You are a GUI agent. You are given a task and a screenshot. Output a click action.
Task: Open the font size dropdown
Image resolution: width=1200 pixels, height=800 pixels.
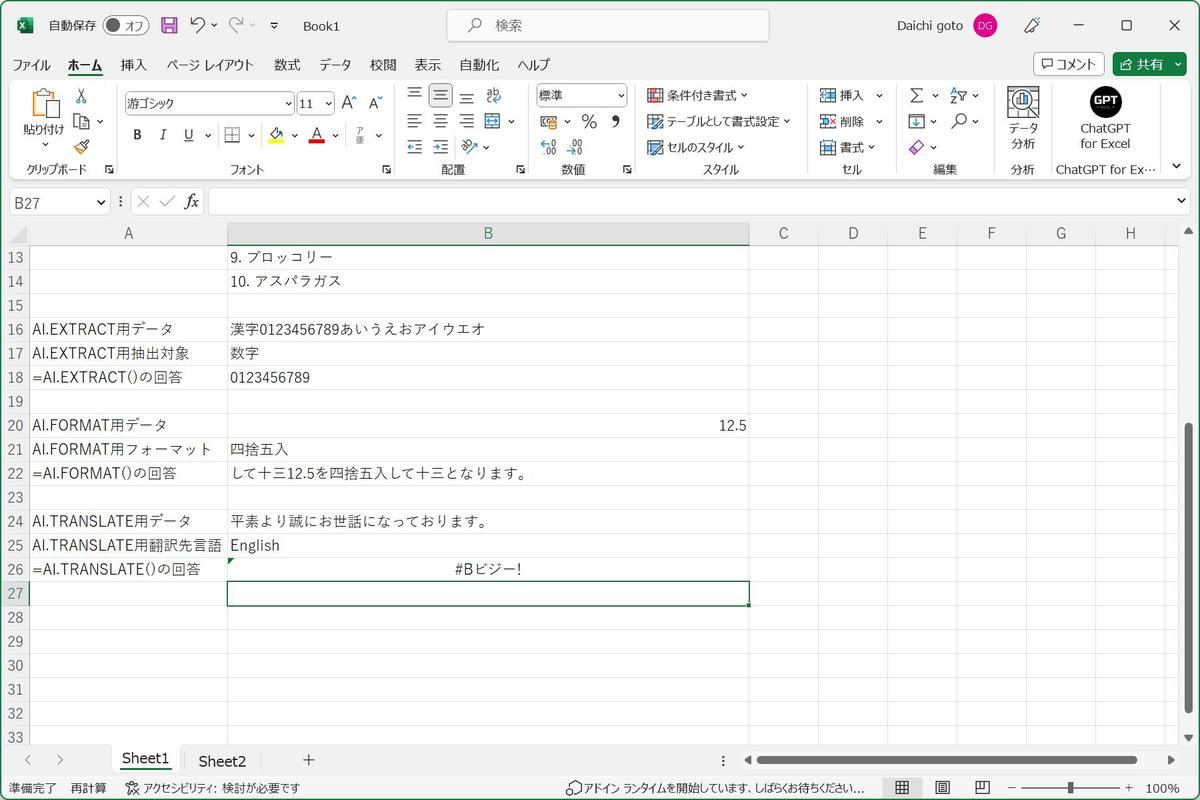330,103
